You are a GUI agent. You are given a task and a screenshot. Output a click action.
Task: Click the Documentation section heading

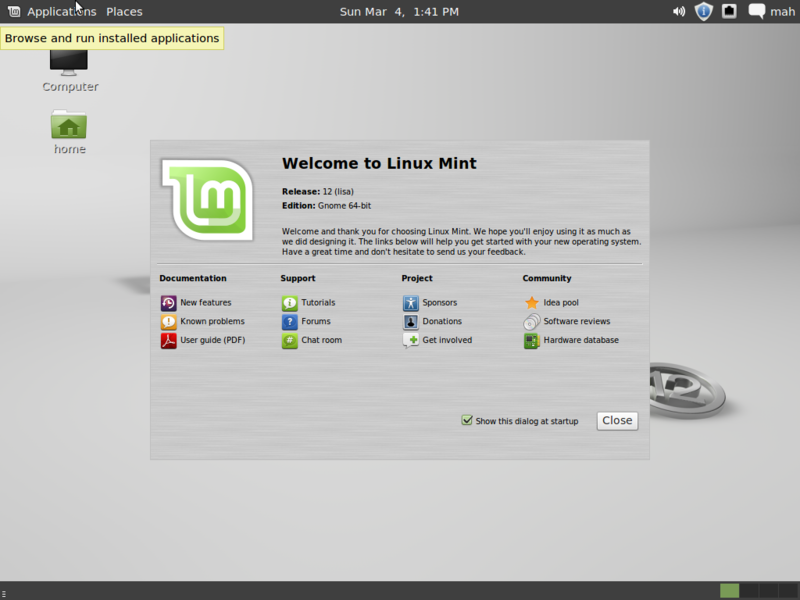193,278
